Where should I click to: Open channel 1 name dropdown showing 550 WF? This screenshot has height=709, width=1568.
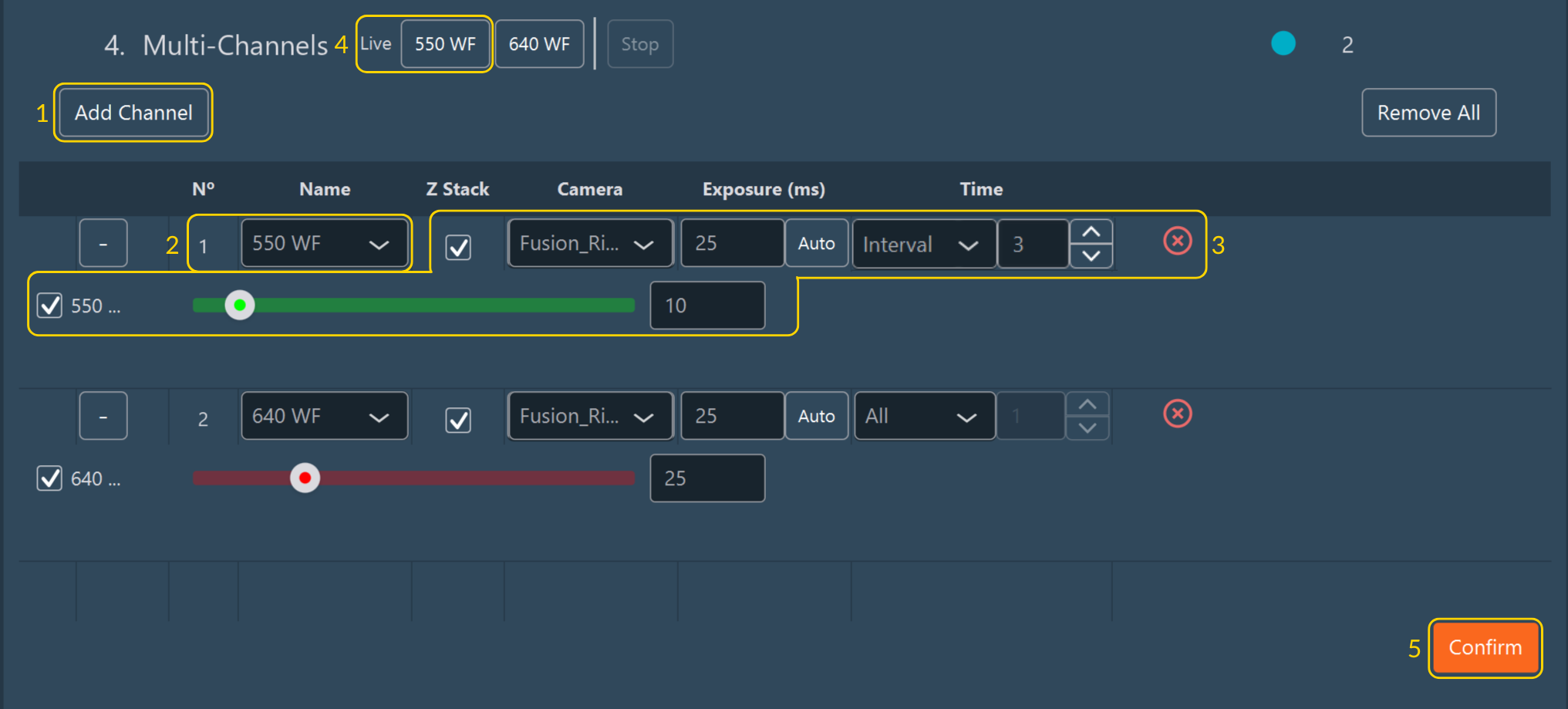324,244
